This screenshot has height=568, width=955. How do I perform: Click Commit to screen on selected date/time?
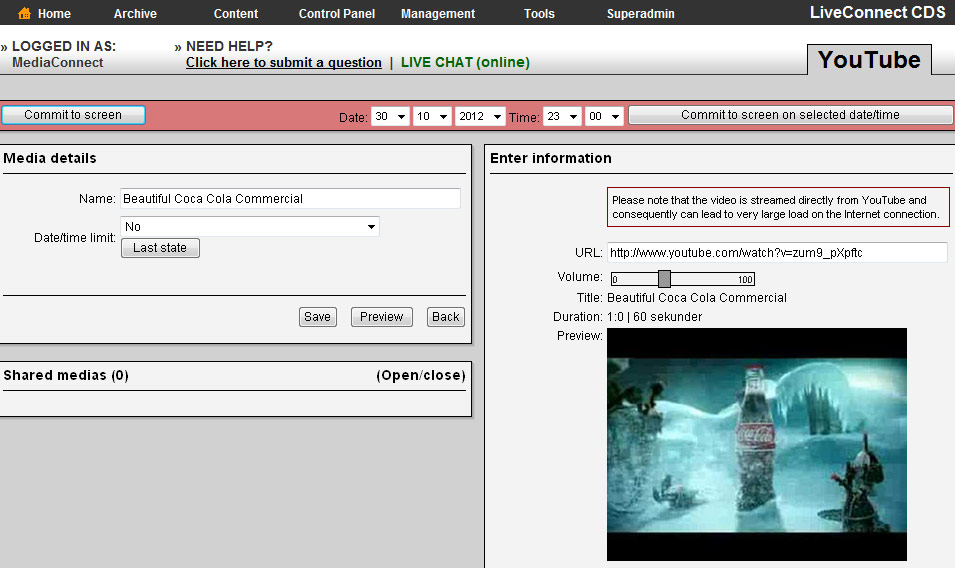click(x=791, y=115)
